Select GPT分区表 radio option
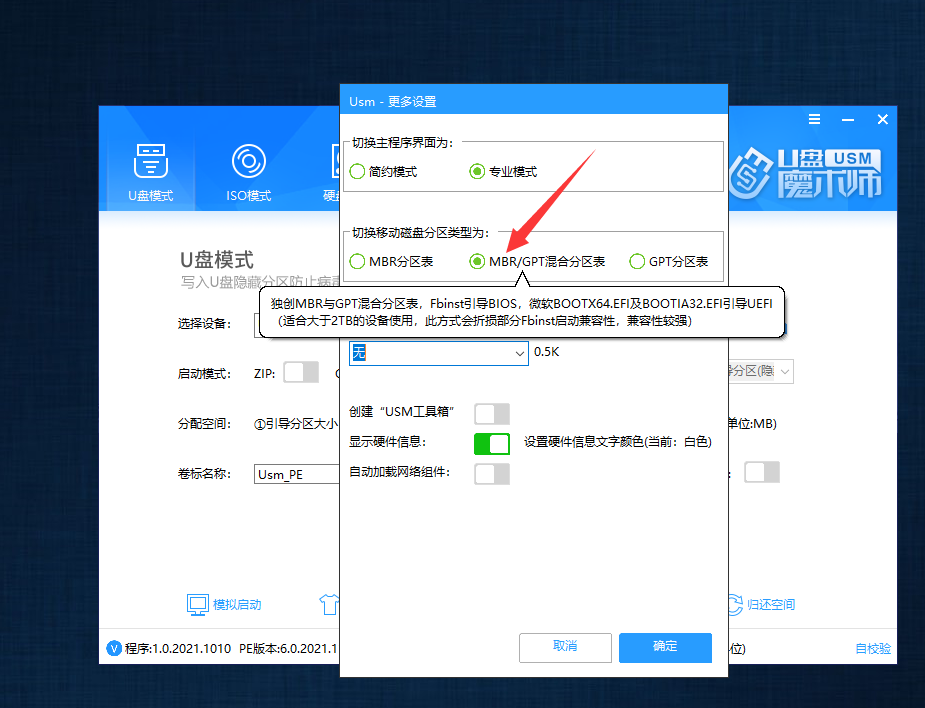Viewport: 925px width, 708px height. click(x=637, y=261)
